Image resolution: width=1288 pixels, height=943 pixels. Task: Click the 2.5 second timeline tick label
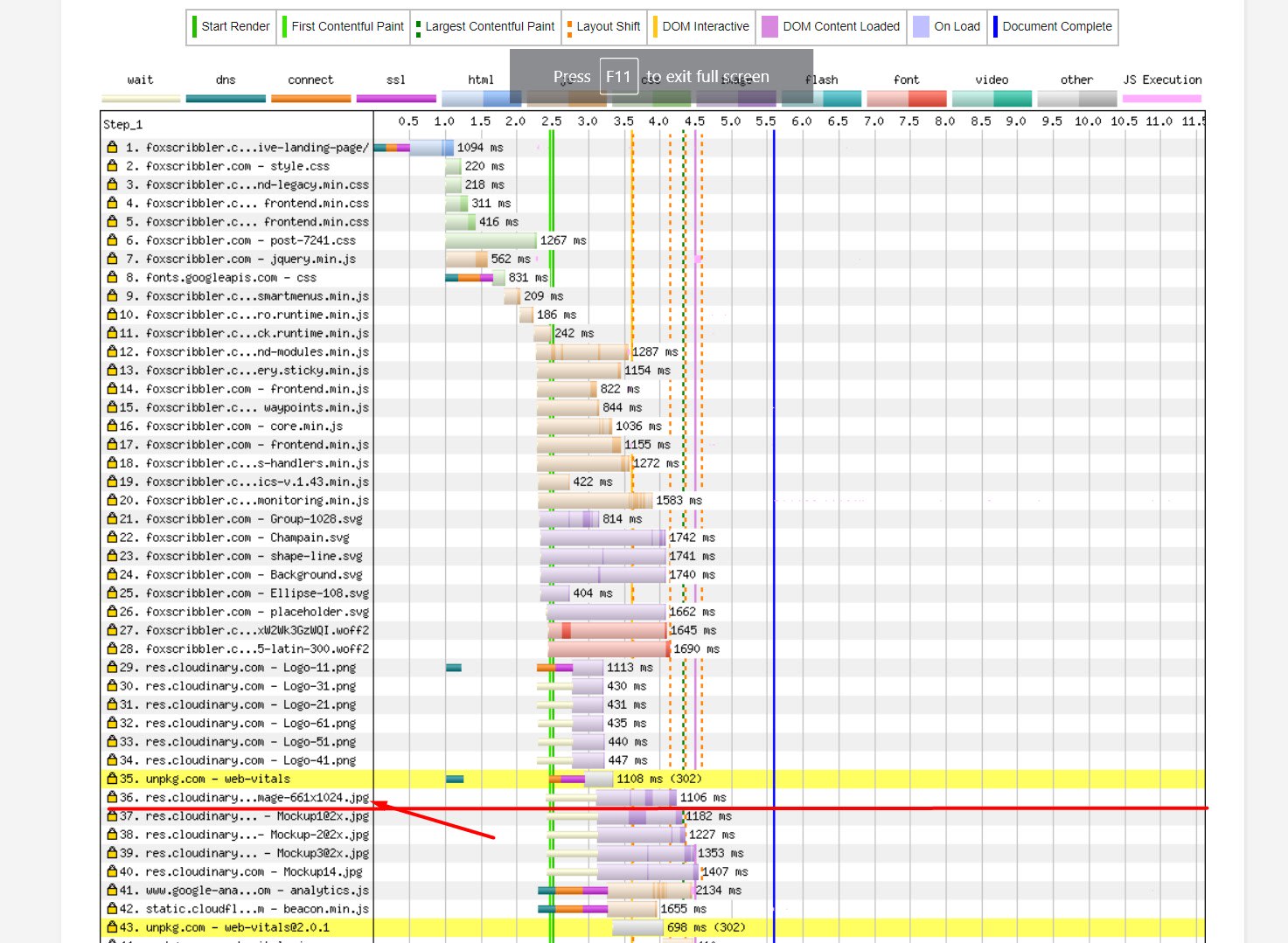pyautogui.click(x=552, y=121)
